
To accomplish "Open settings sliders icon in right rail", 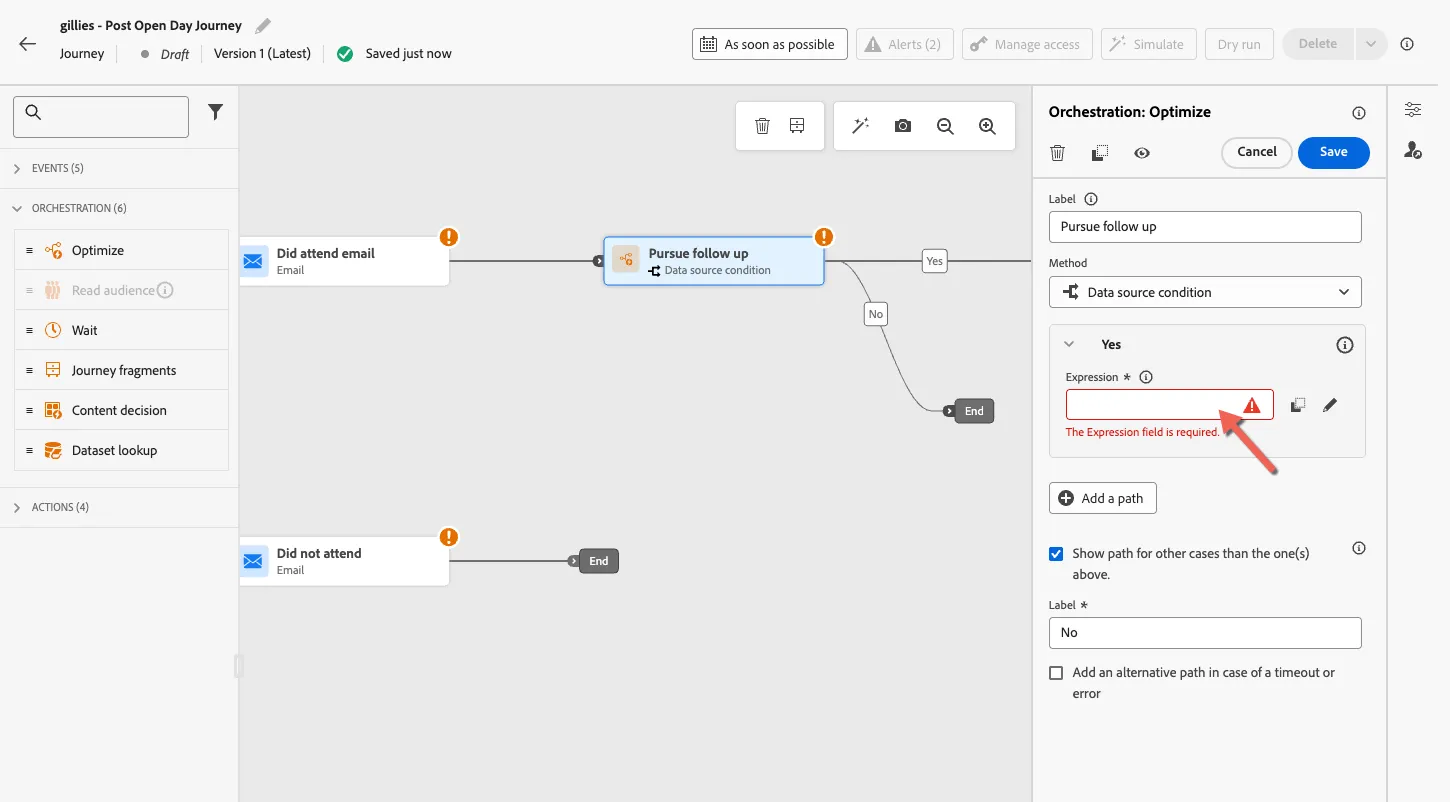I will [x=1412, y=110].
